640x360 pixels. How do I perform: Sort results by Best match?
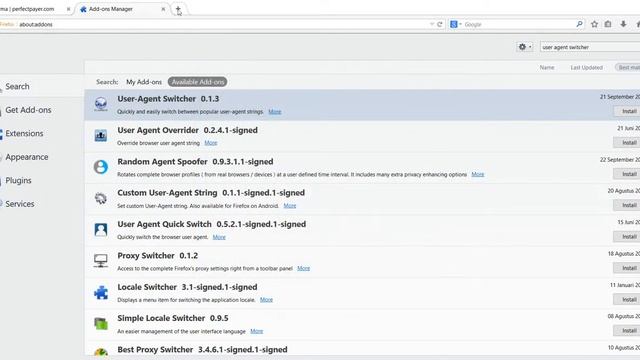click(629, 67)
